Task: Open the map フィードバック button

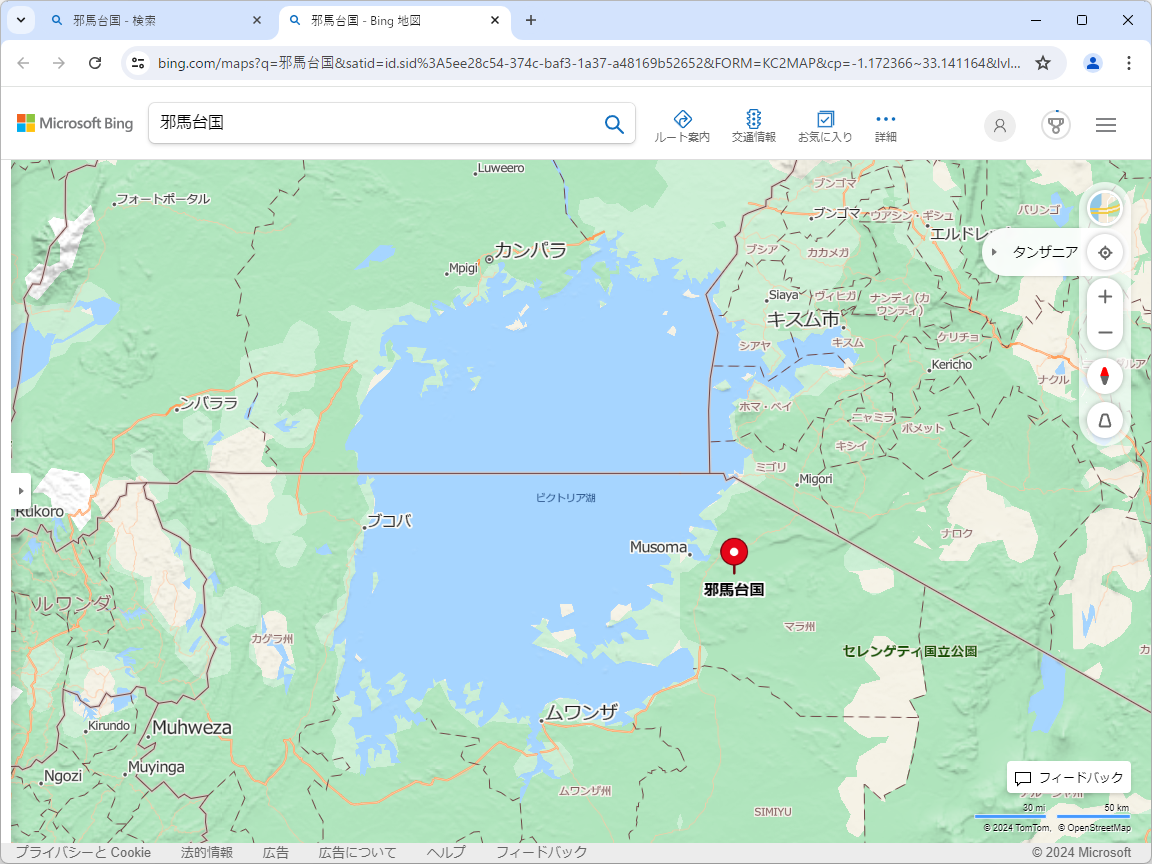Action: pos(1069,777)
